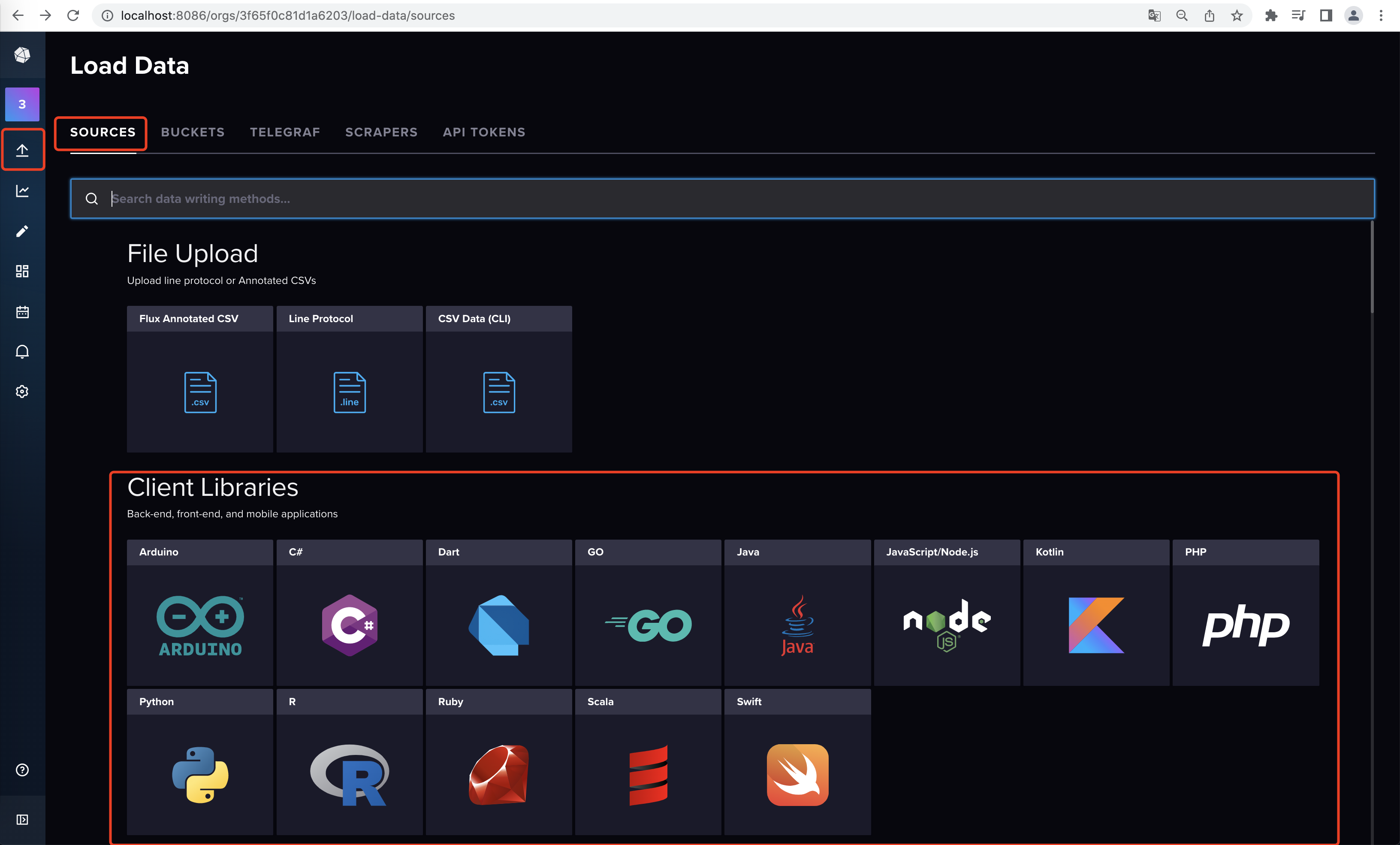Open Tasks calendar icon in sidebar
1400x845 pixels.
22,311
